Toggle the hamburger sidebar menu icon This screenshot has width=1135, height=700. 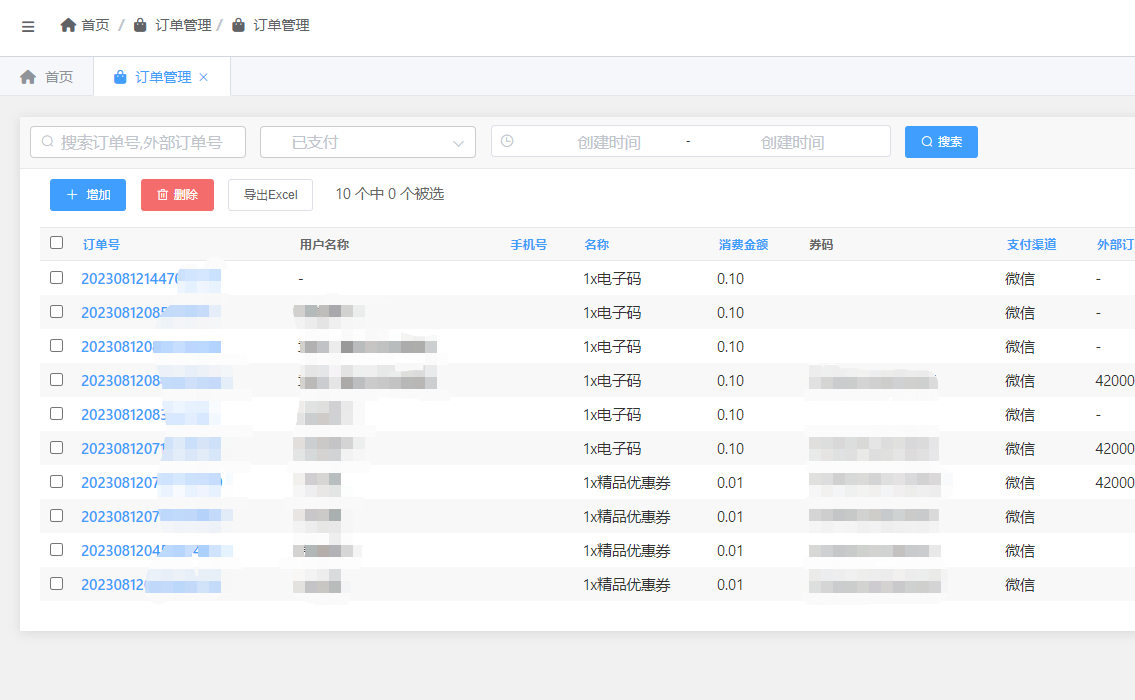tap(28, 26)
